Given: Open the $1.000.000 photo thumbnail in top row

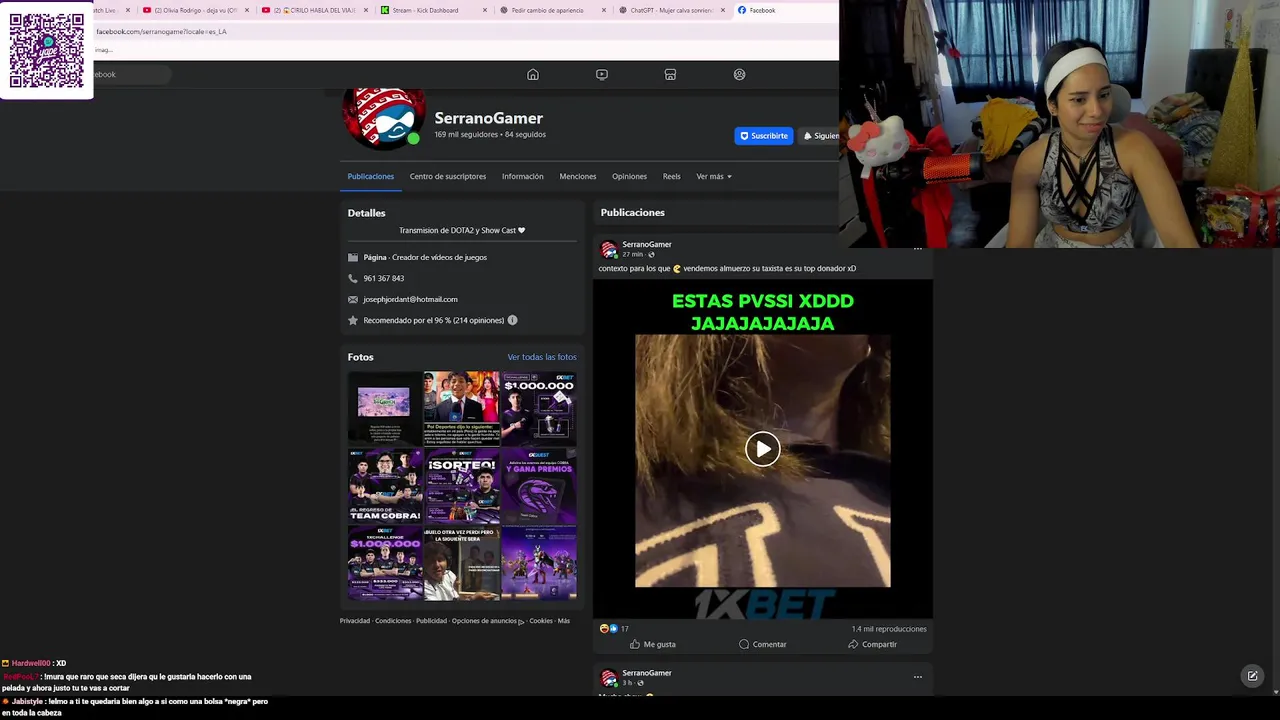Looking at the screenshot, I should pyautogui.click(x=539, y=408).
